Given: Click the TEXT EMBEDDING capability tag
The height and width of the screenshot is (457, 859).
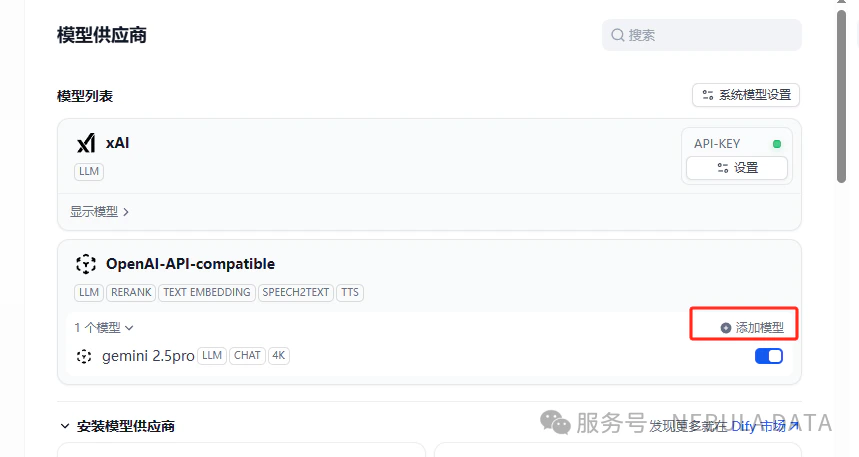Looking at the screenshot, I should point(207,293).
